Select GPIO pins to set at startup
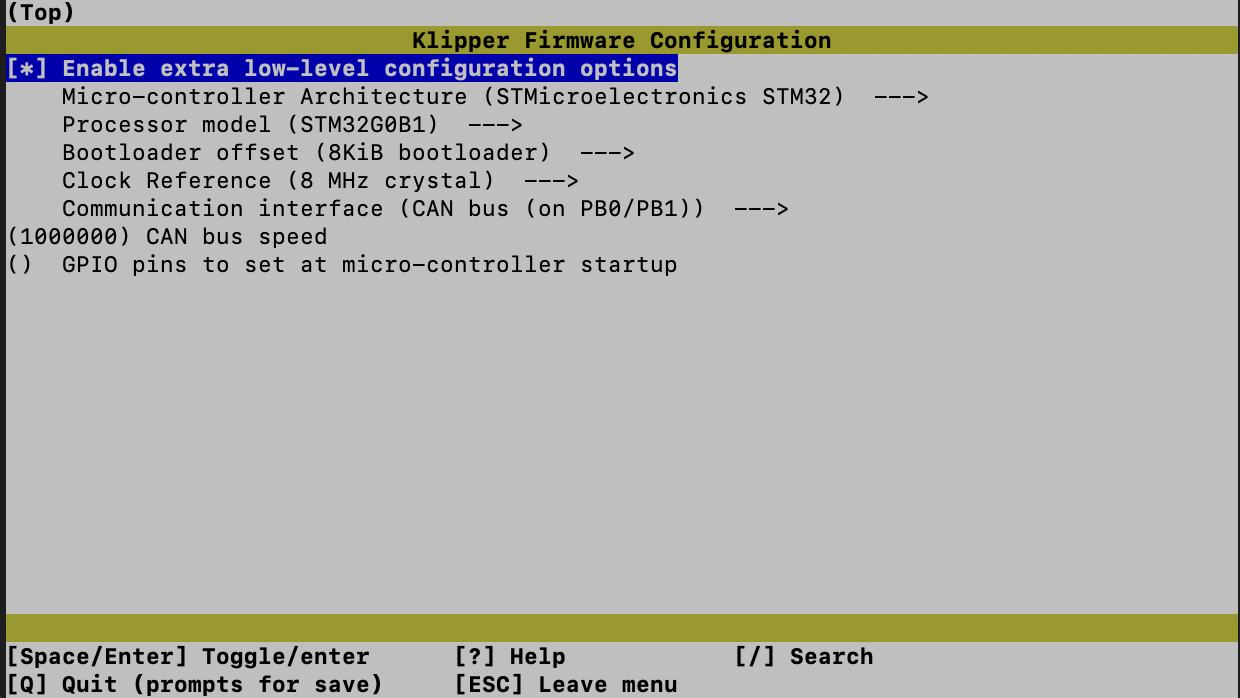1240x698 pixels. [x=369, y=265]
